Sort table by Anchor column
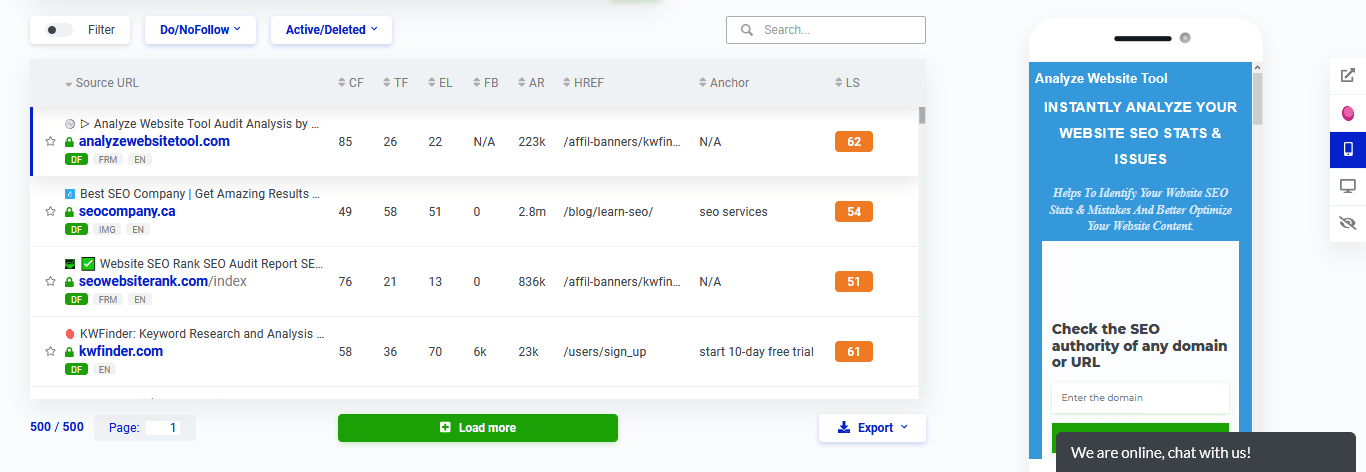Image resolution: width=1366 pixels, height=472 pixels. 724,83
